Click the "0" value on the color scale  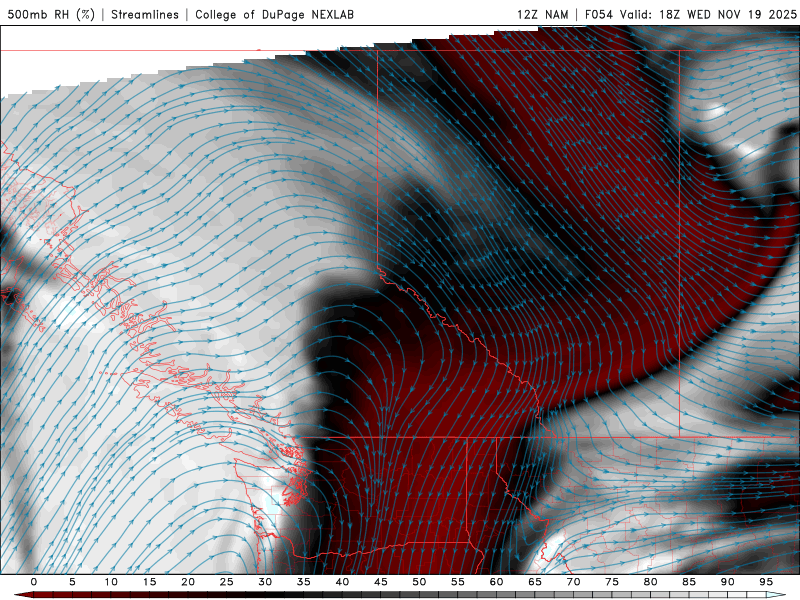(34, 582)
